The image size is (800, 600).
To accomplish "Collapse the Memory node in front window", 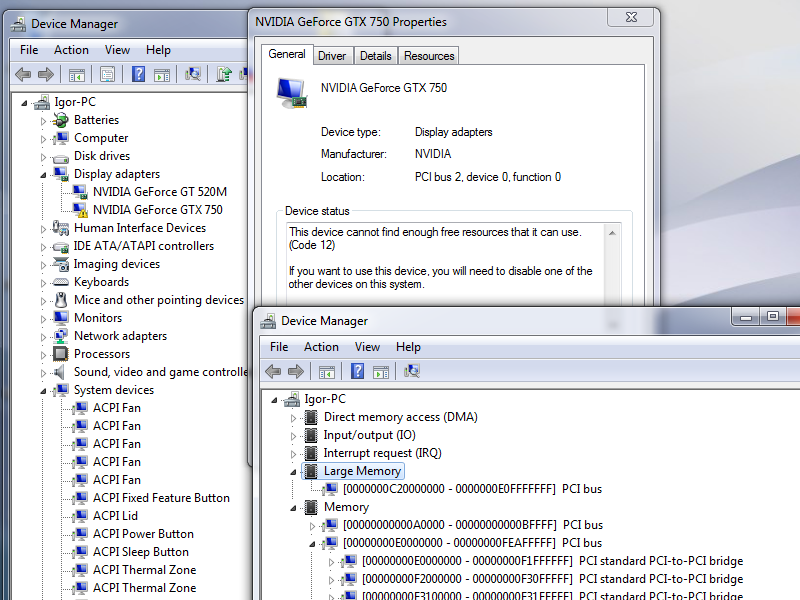I will 293,508.
